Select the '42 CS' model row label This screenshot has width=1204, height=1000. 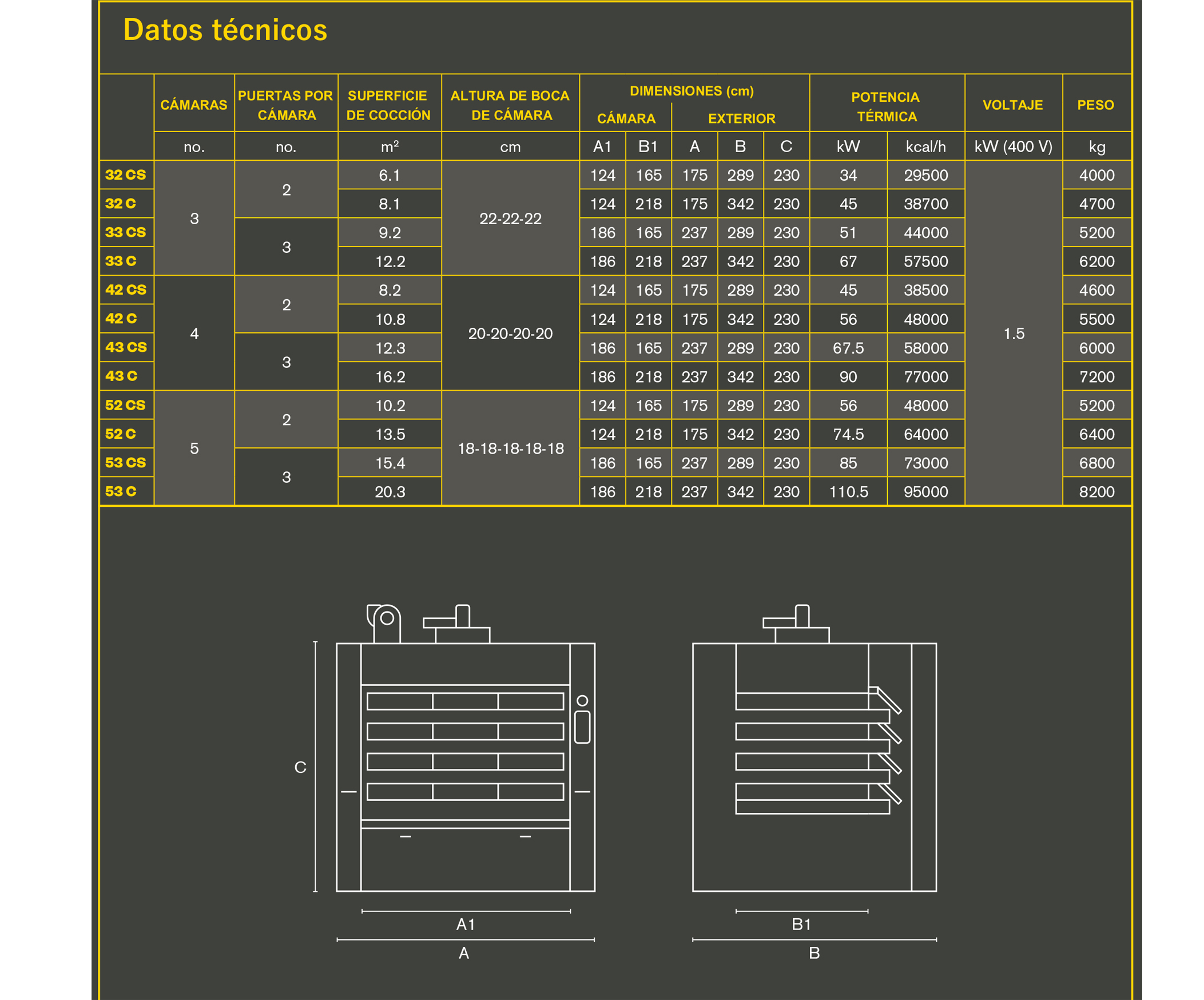[126, 289]
